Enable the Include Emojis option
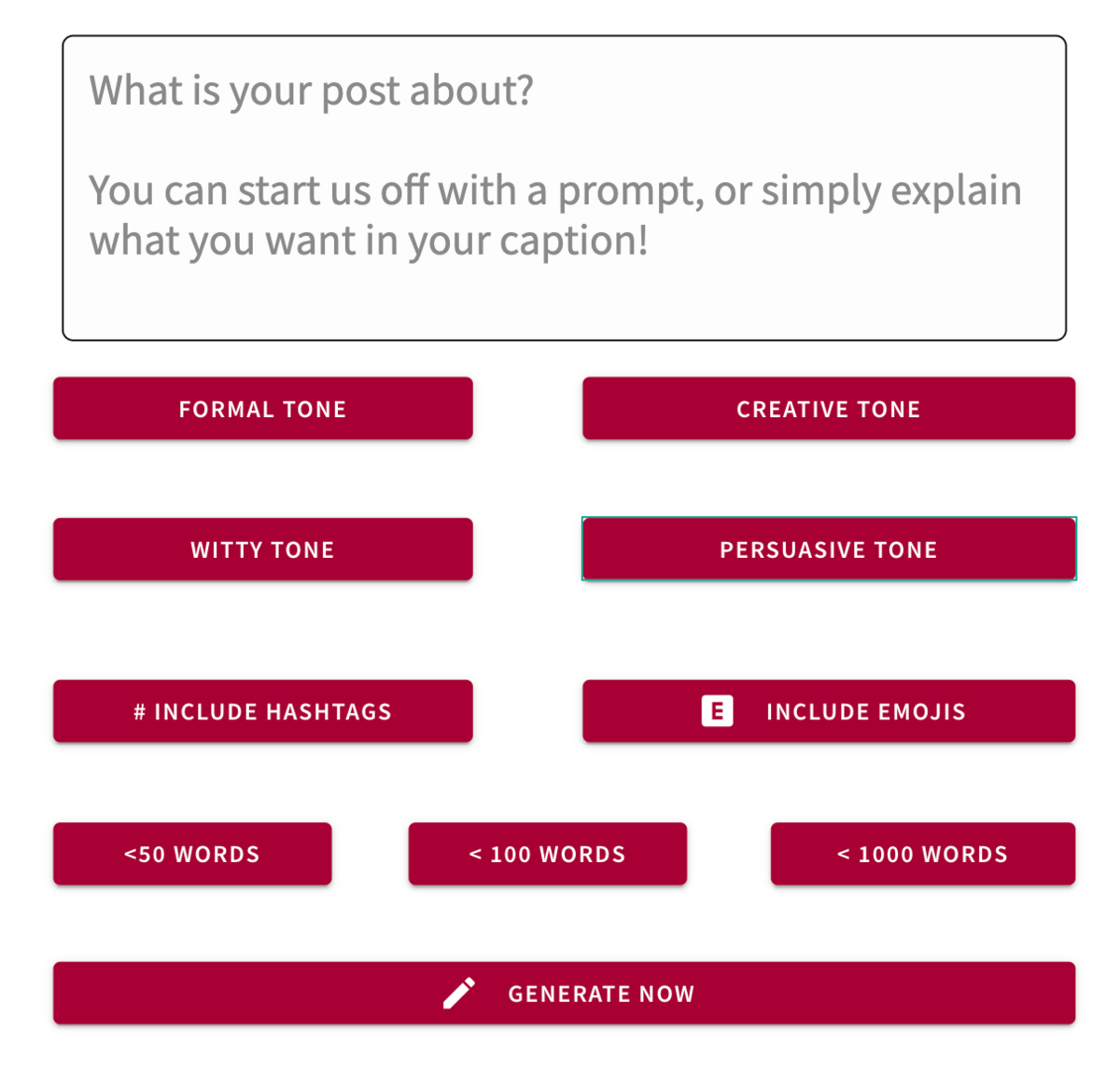 (829, 711)
